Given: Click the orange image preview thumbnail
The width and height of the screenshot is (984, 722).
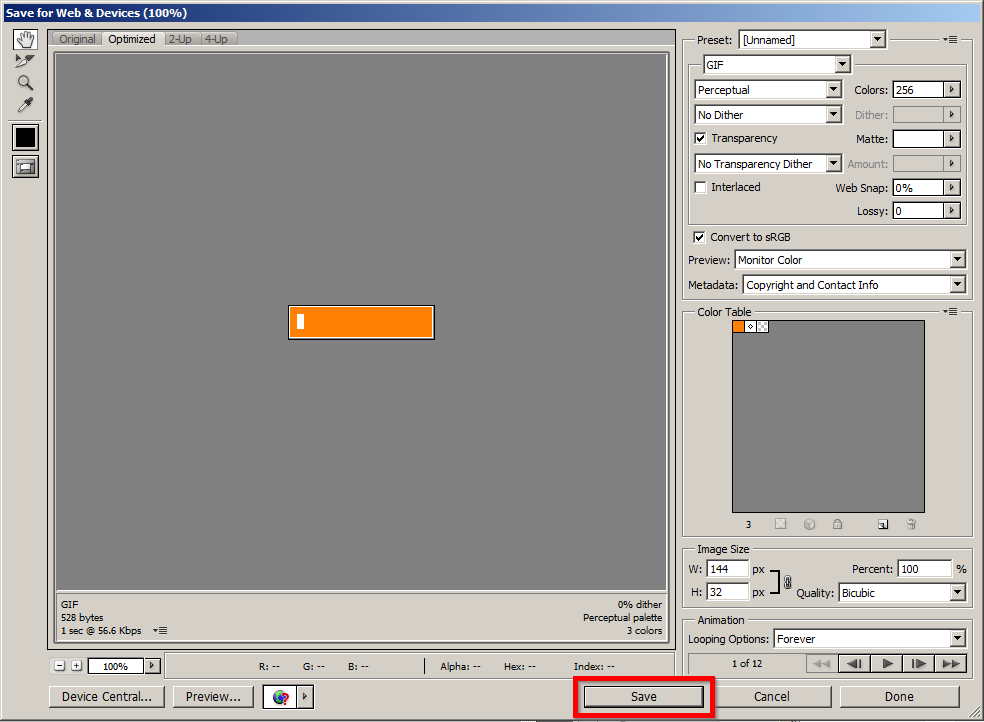Looking at the screenshot, I should point(361,322).
